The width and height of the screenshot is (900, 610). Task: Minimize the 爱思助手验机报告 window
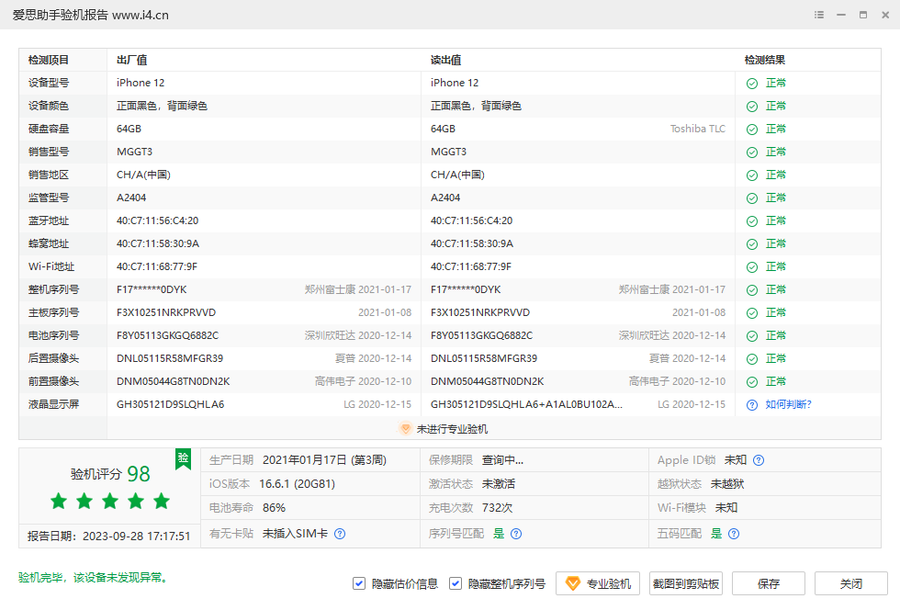click(x=841, y=15)
